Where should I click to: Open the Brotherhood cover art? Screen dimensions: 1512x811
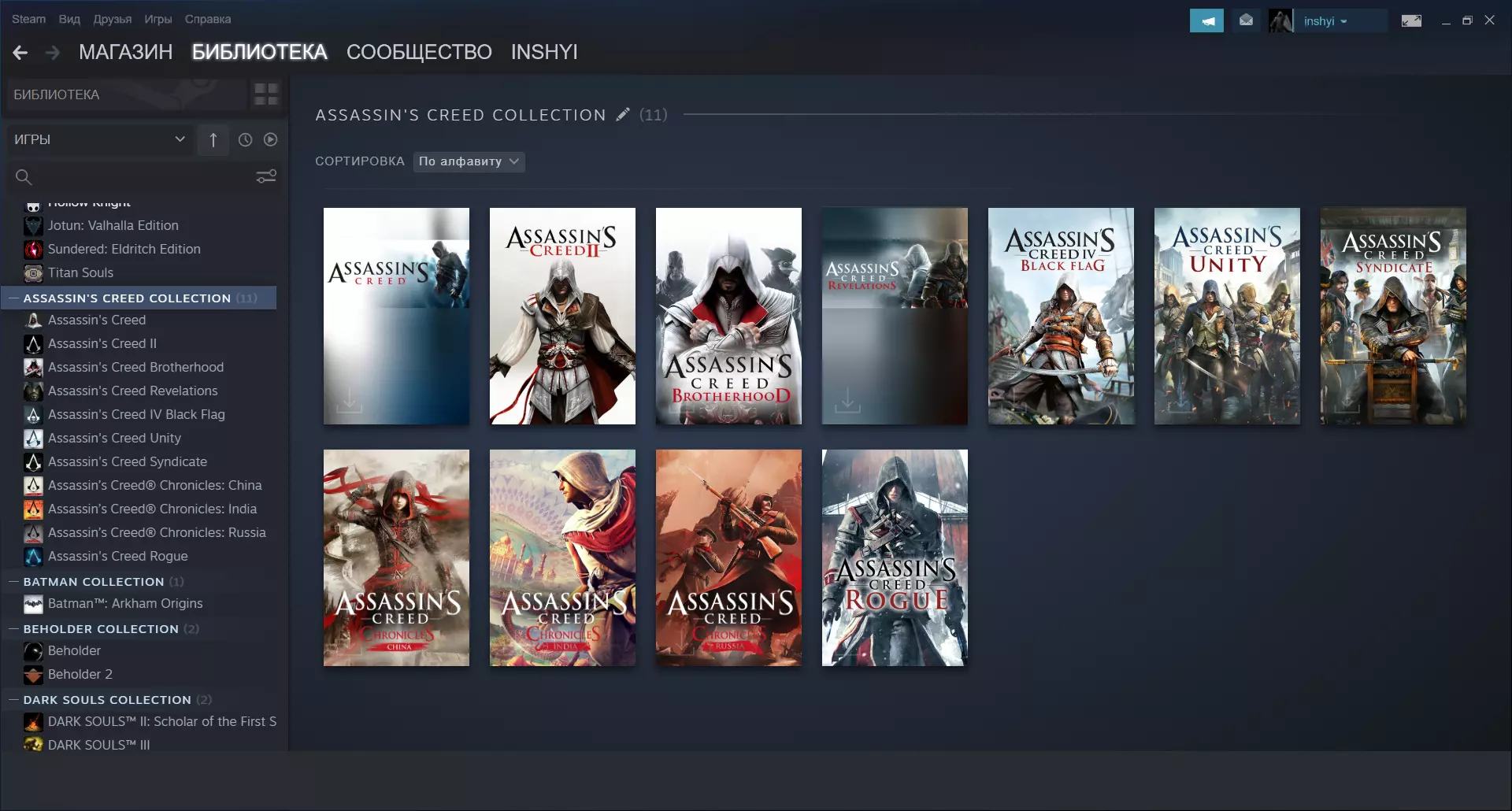tap(728, 317)
